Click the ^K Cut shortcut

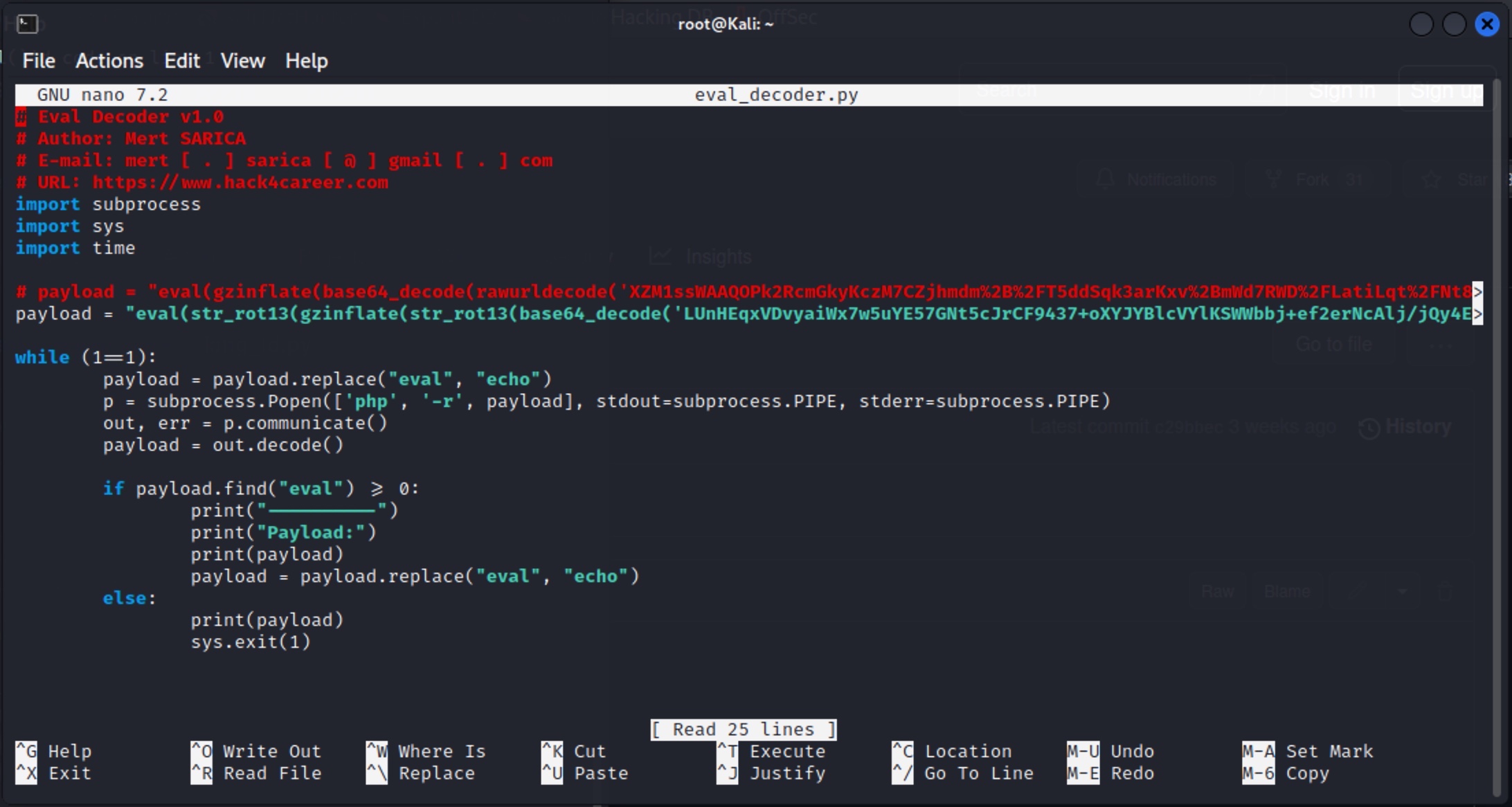click(574, 751)
